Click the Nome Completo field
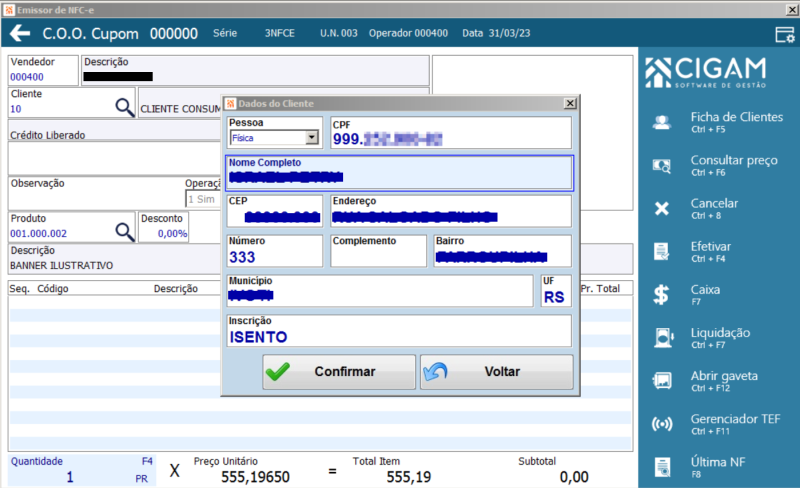Image resolution: width=800 pixels, height=488 pixels. [399, 173]
